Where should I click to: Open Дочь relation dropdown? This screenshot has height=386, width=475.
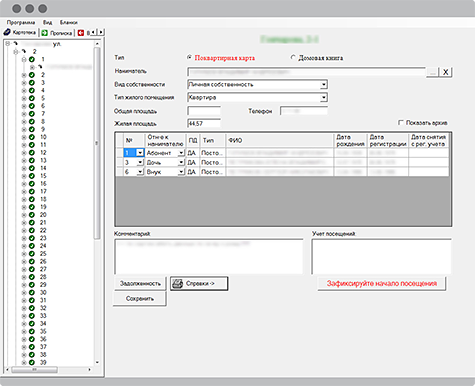181,162
